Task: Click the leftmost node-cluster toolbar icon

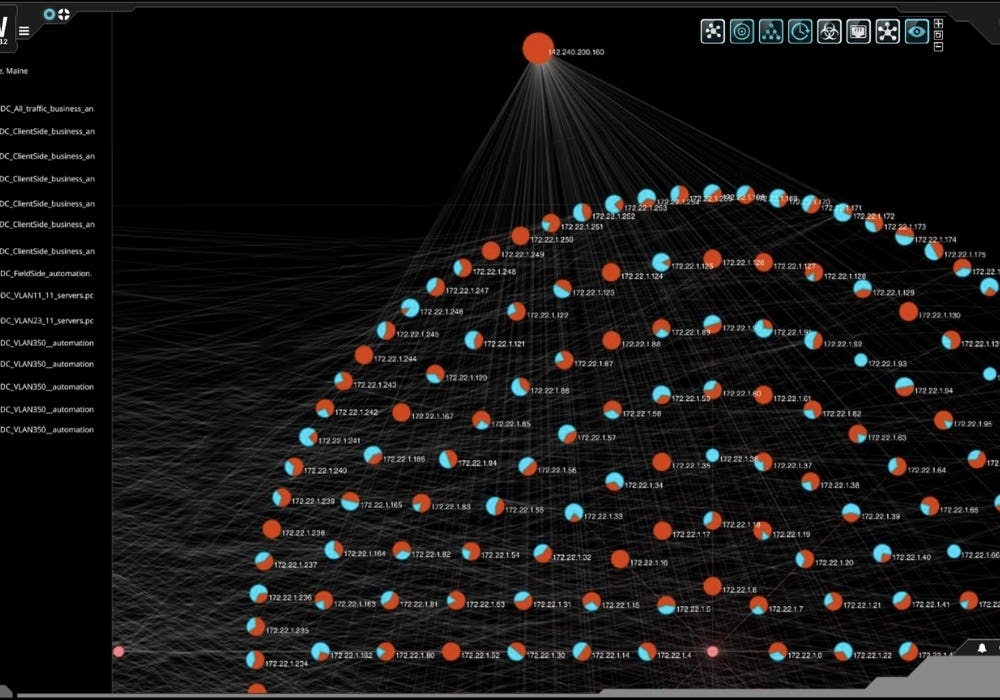Action: pos(711,31)
